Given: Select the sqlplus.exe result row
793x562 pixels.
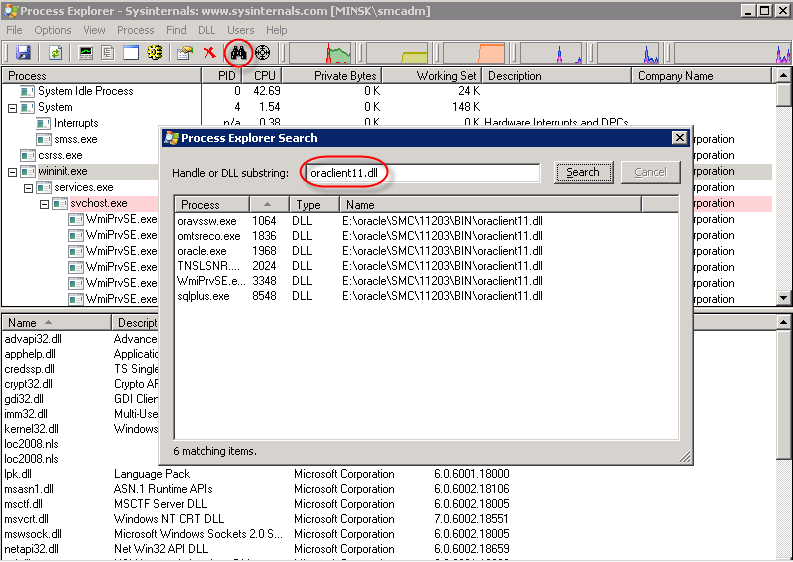Looking at the screenshot, I should (x=426, y=296).
